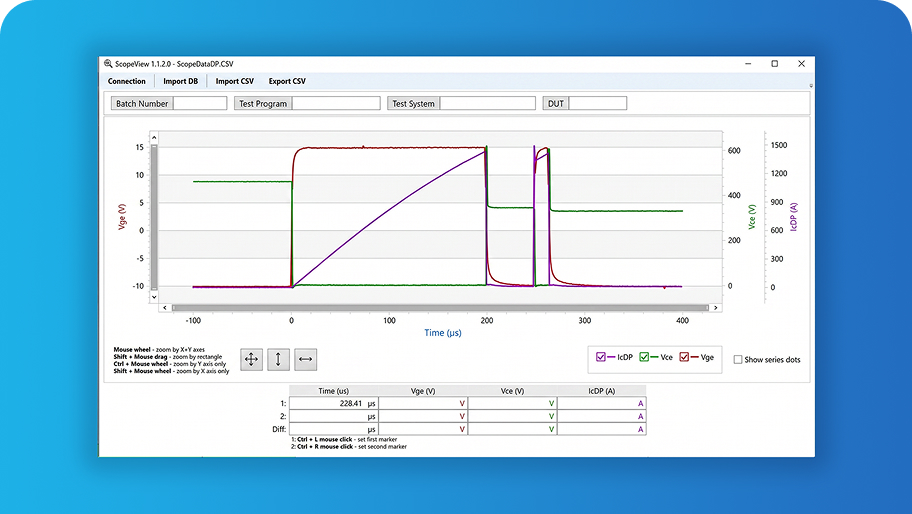Open the Connection menu
The image size is (912, 514).
click(126, 81)
